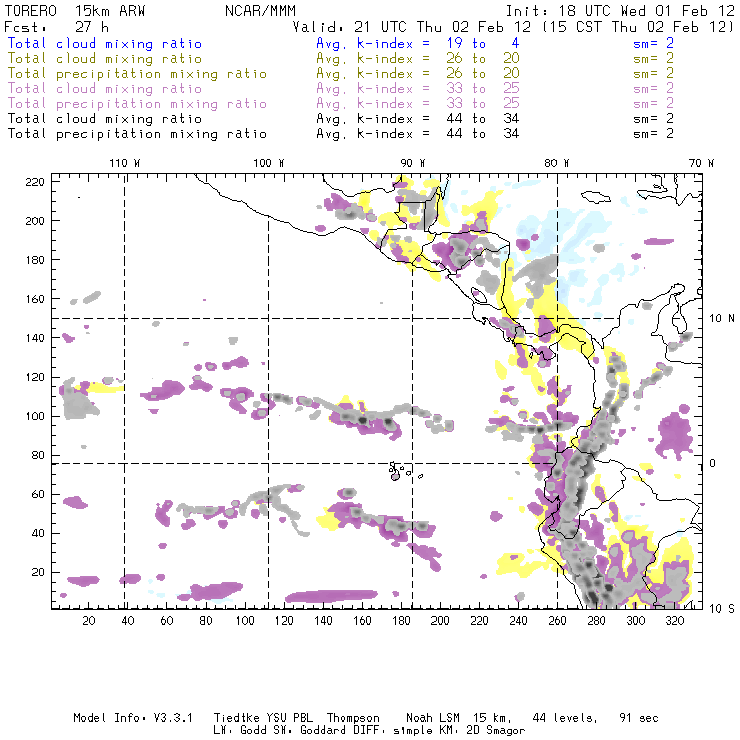This screenshot has width=740, height=740.
Task: Click the "44 levels," text
Action: point(565,718)
